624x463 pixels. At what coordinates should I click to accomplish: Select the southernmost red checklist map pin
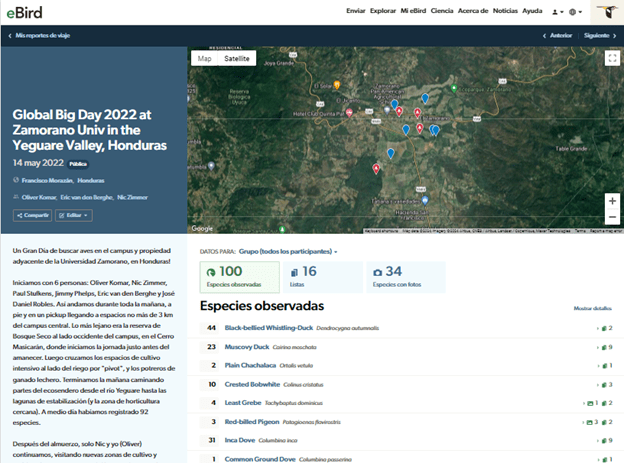coord(376,169)
